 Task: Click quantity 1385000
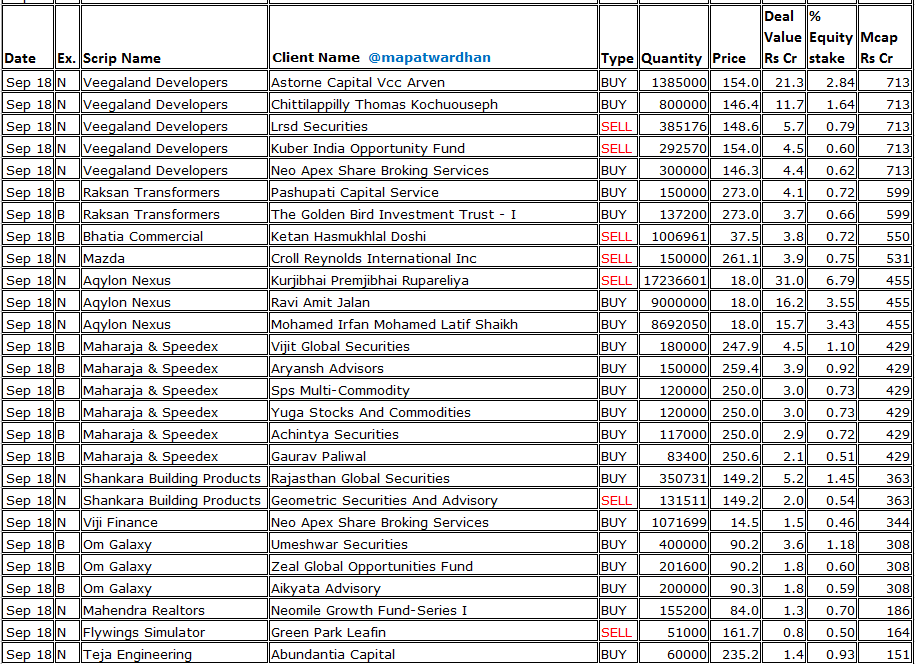(679, 82)
